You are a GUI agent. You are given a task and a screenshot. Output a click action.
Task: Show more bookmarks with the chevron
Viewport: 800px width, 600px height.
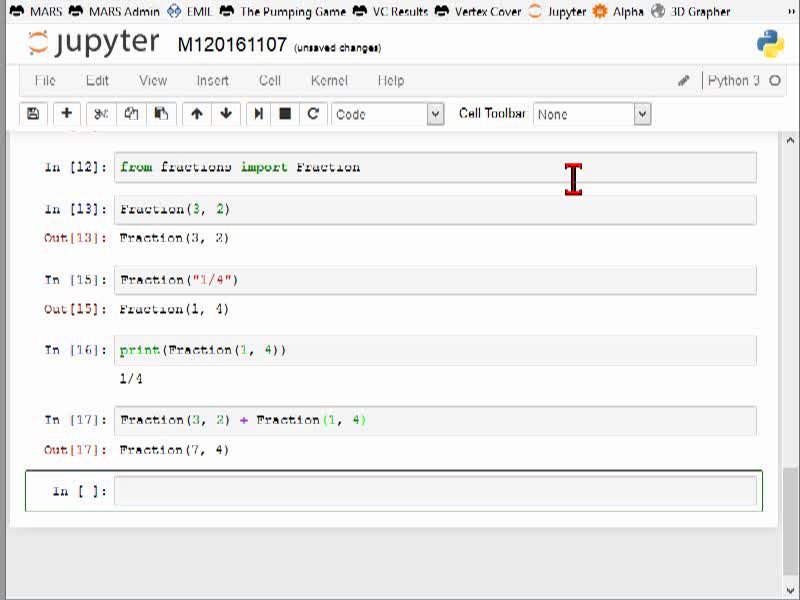pos(791,11)
